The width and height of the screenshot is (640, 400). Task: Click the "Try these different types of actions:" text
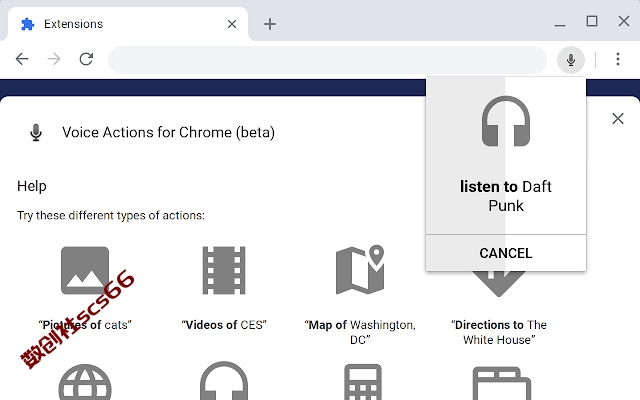(111, 216)
